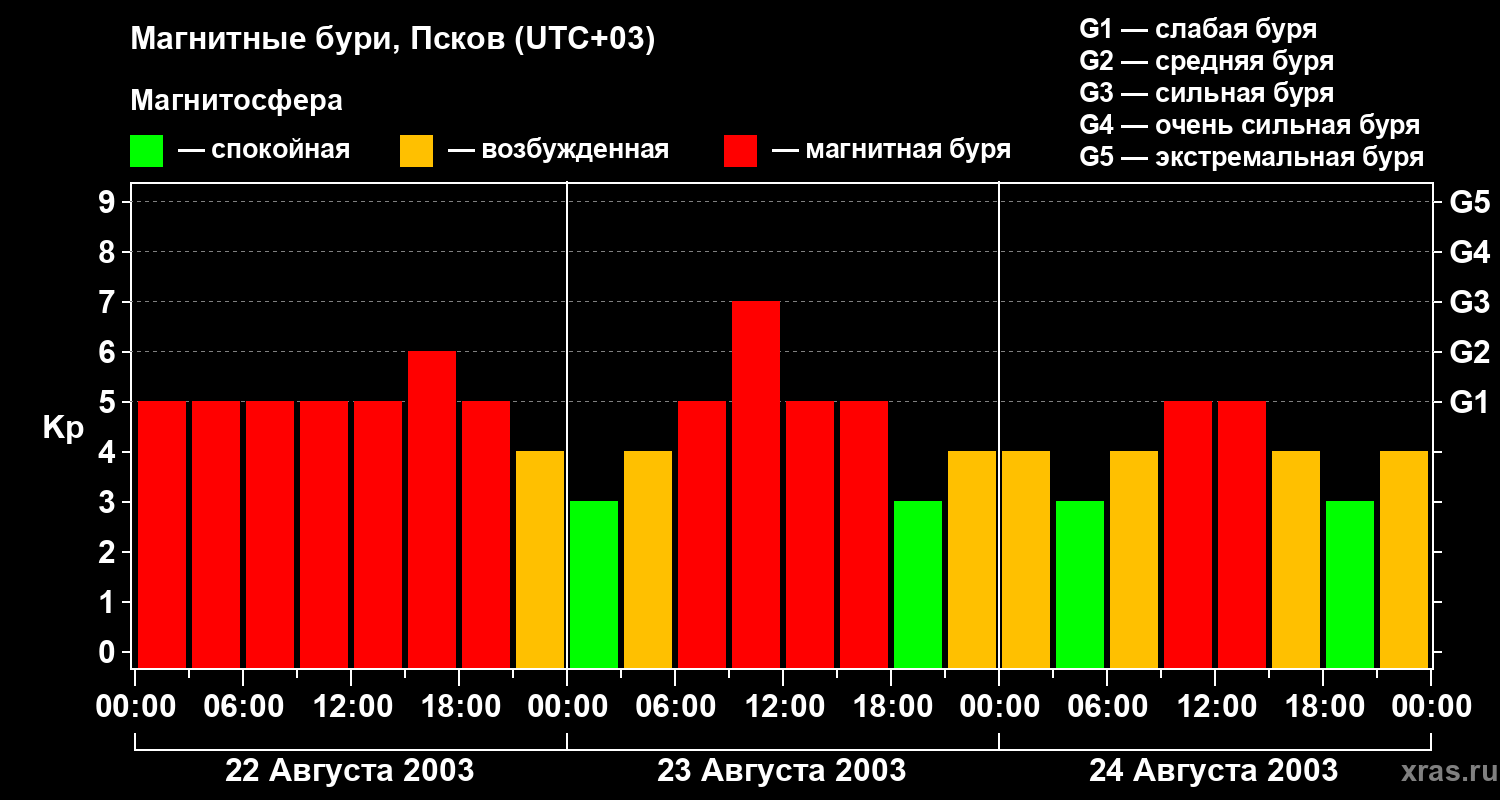Click the date label "23 Августа 2003"

782,770
